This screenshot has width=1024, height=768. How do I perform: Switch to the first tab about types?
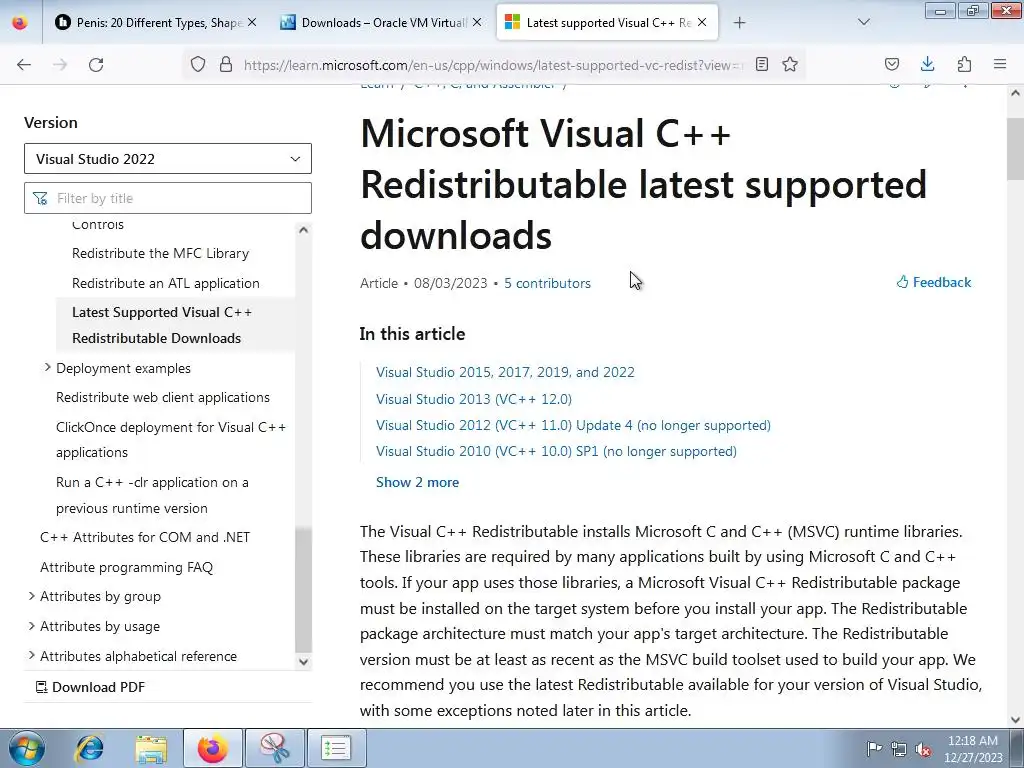pyautogui.click(x=157, y=22)
